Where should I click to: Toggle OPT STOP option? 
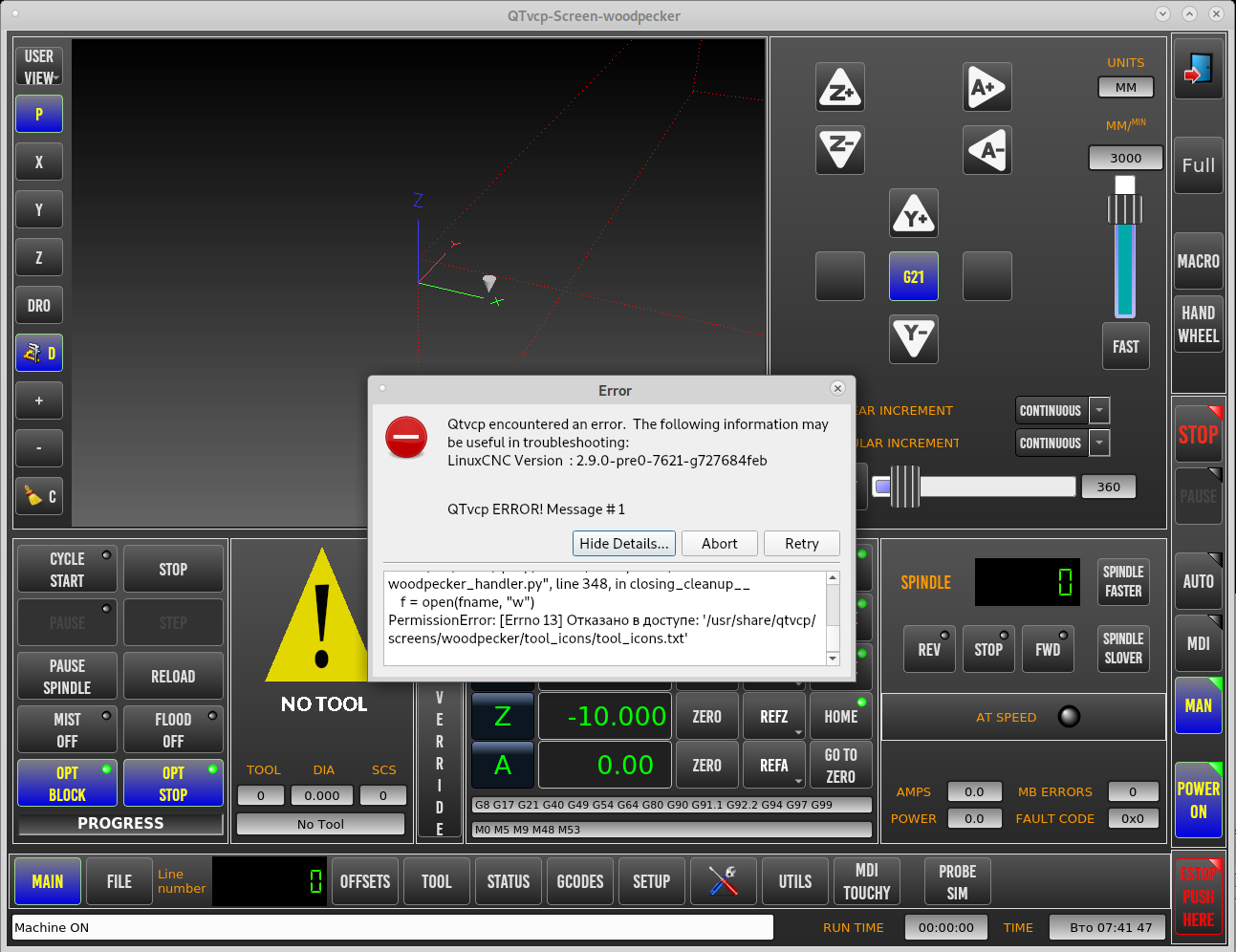tap(173, 784)
